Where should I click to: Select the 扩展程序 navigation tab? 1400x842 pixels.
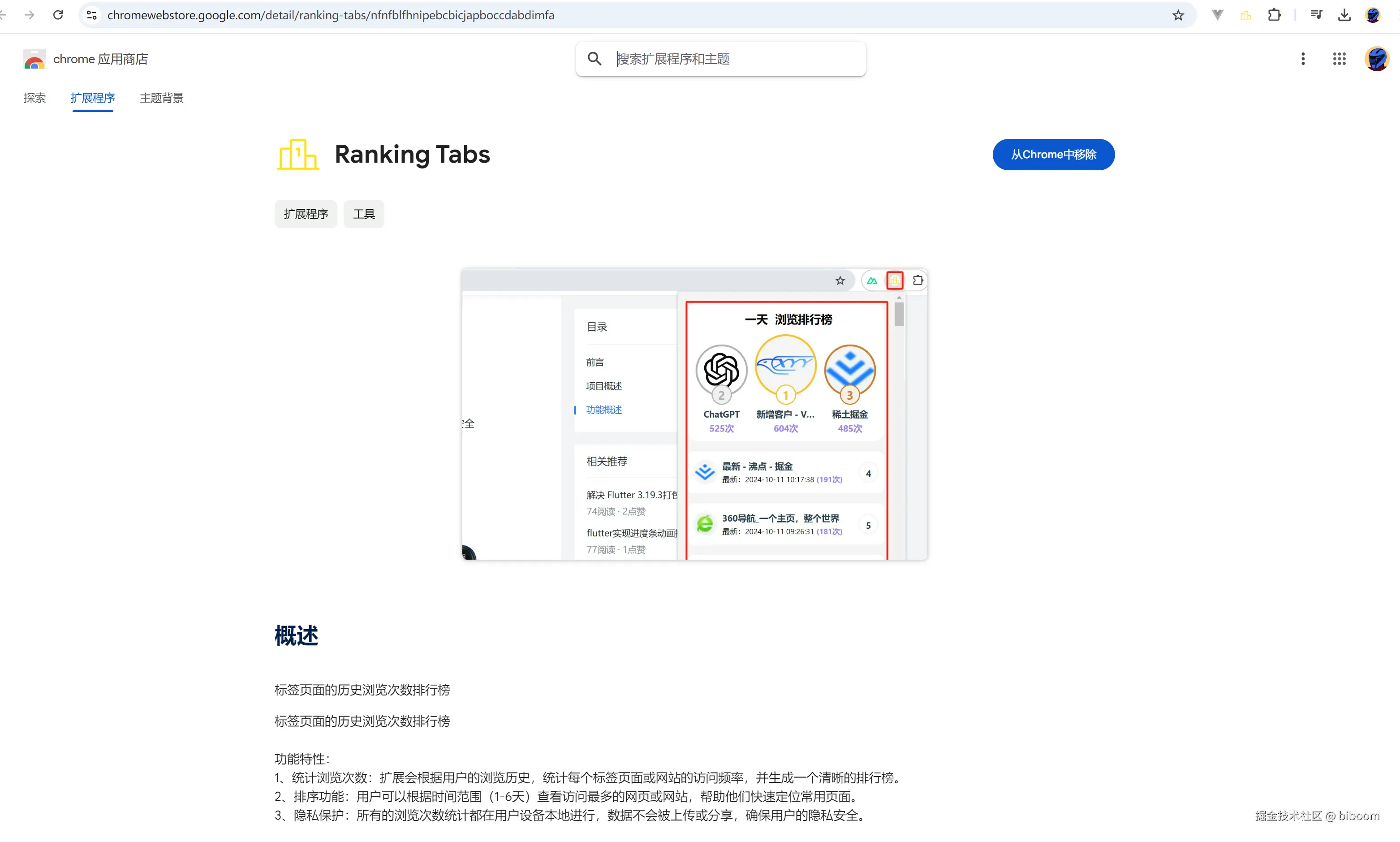[92, 98]
